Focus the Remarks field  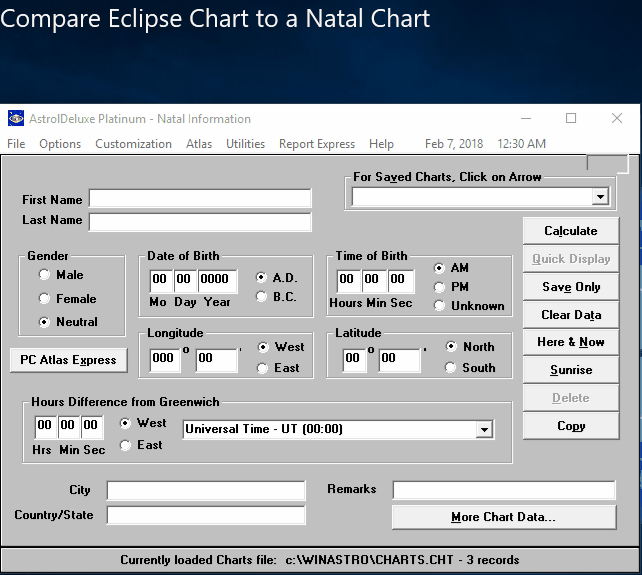[504, 490]
